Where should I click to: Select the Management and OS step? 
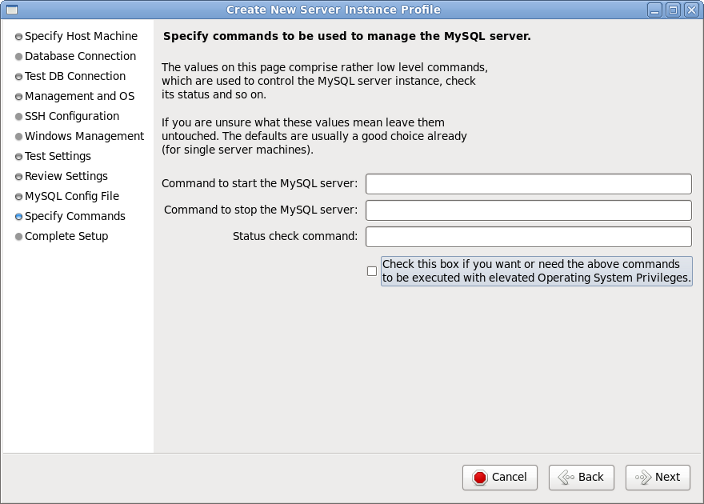coord(79,96)
